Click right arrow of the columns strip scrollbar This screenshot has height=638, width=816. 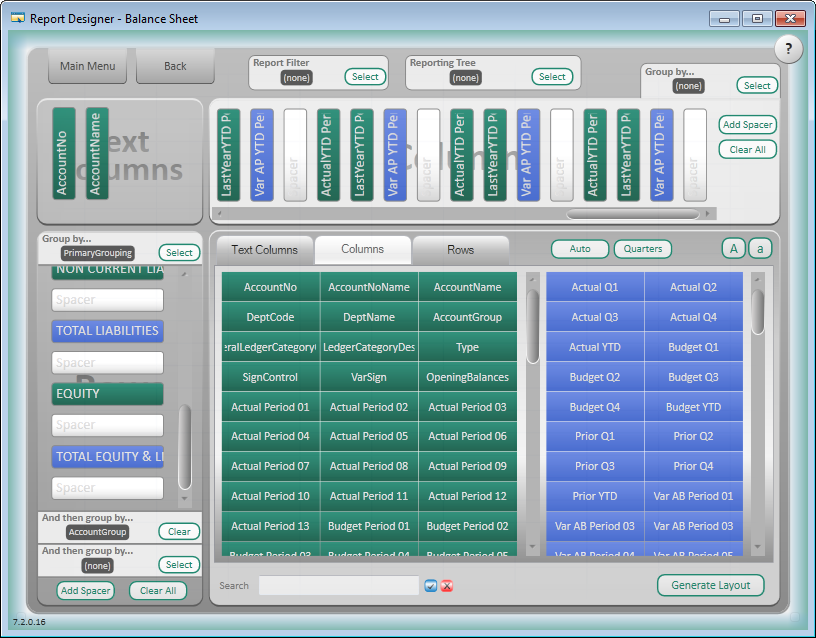point(709,213)
